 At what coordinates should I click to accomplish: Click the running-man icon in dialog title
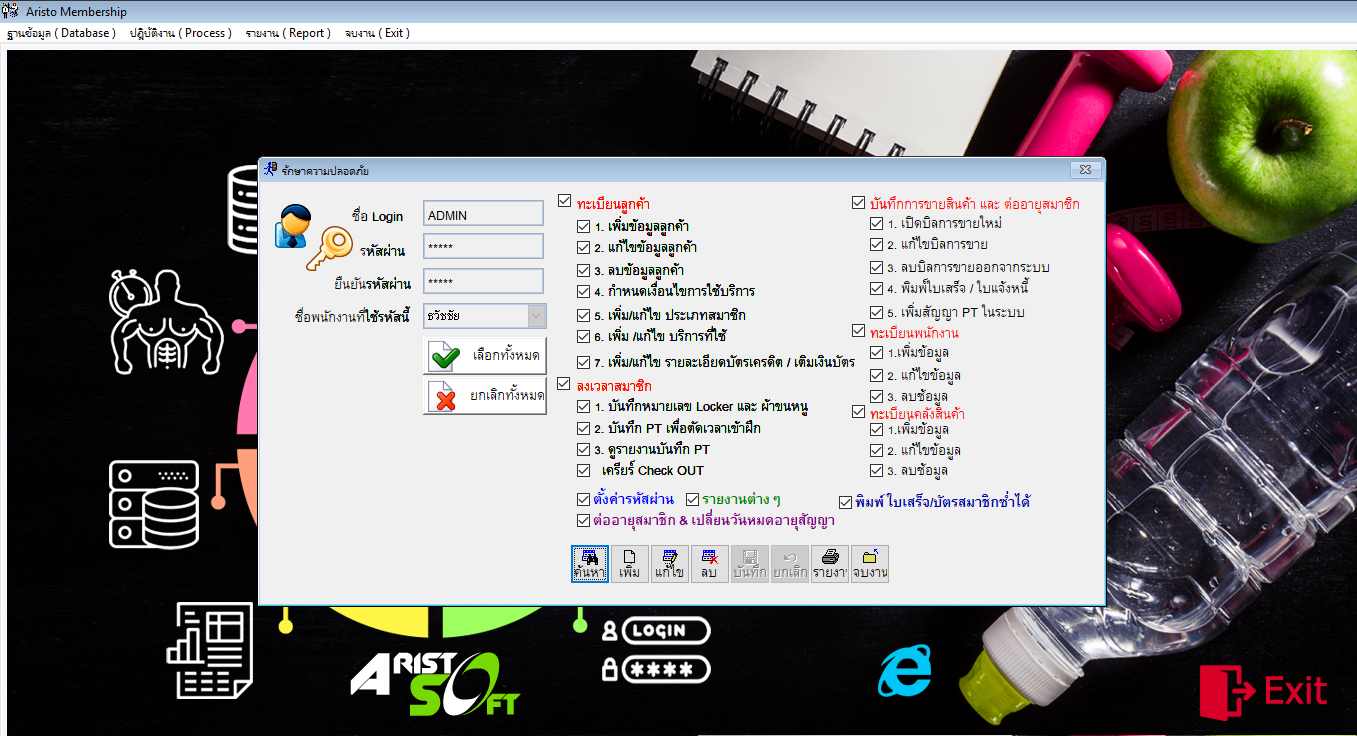pos(269,170)
